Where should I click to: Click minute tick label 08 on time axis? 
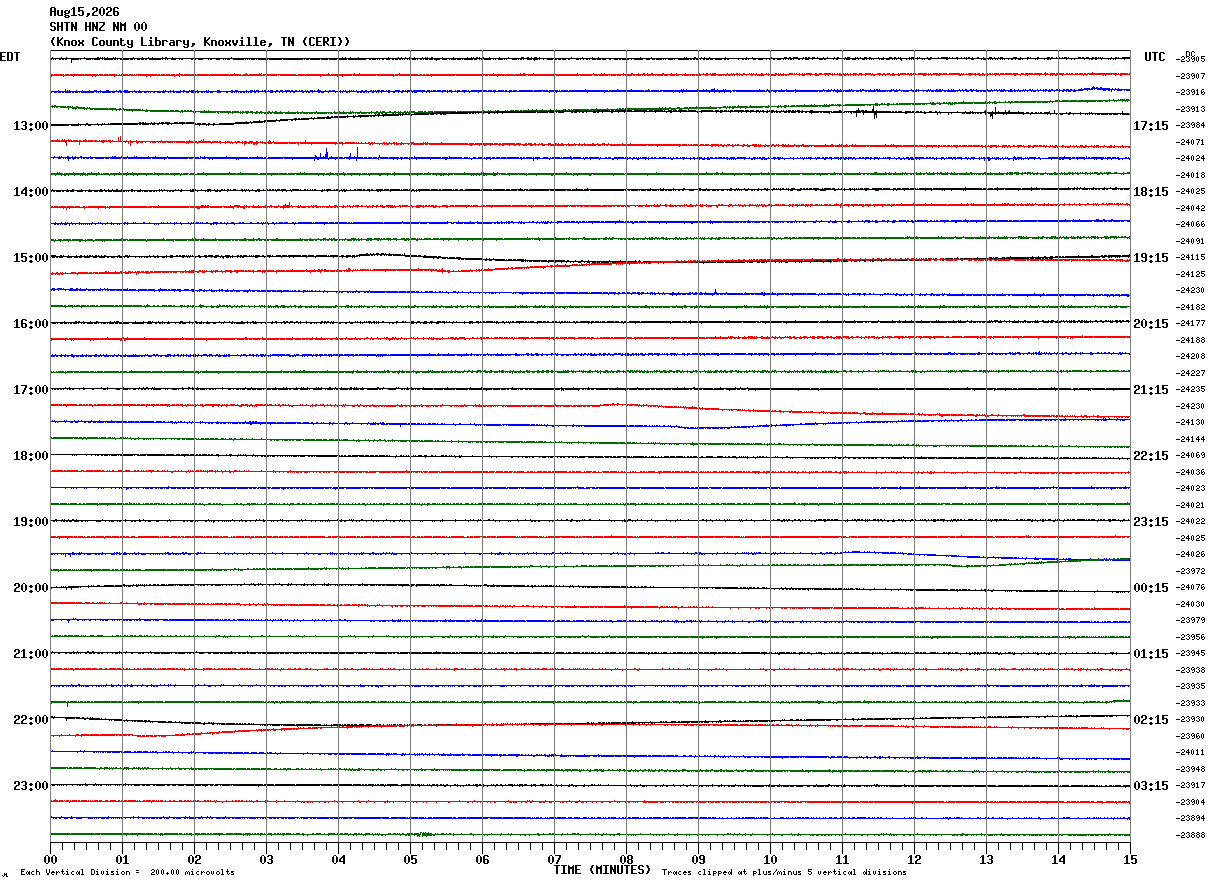(x=626, y=860)
